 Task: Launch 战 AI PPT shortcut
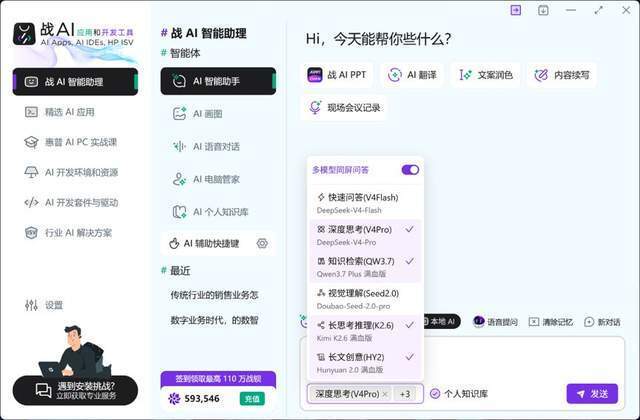click(x=337, y=75)
